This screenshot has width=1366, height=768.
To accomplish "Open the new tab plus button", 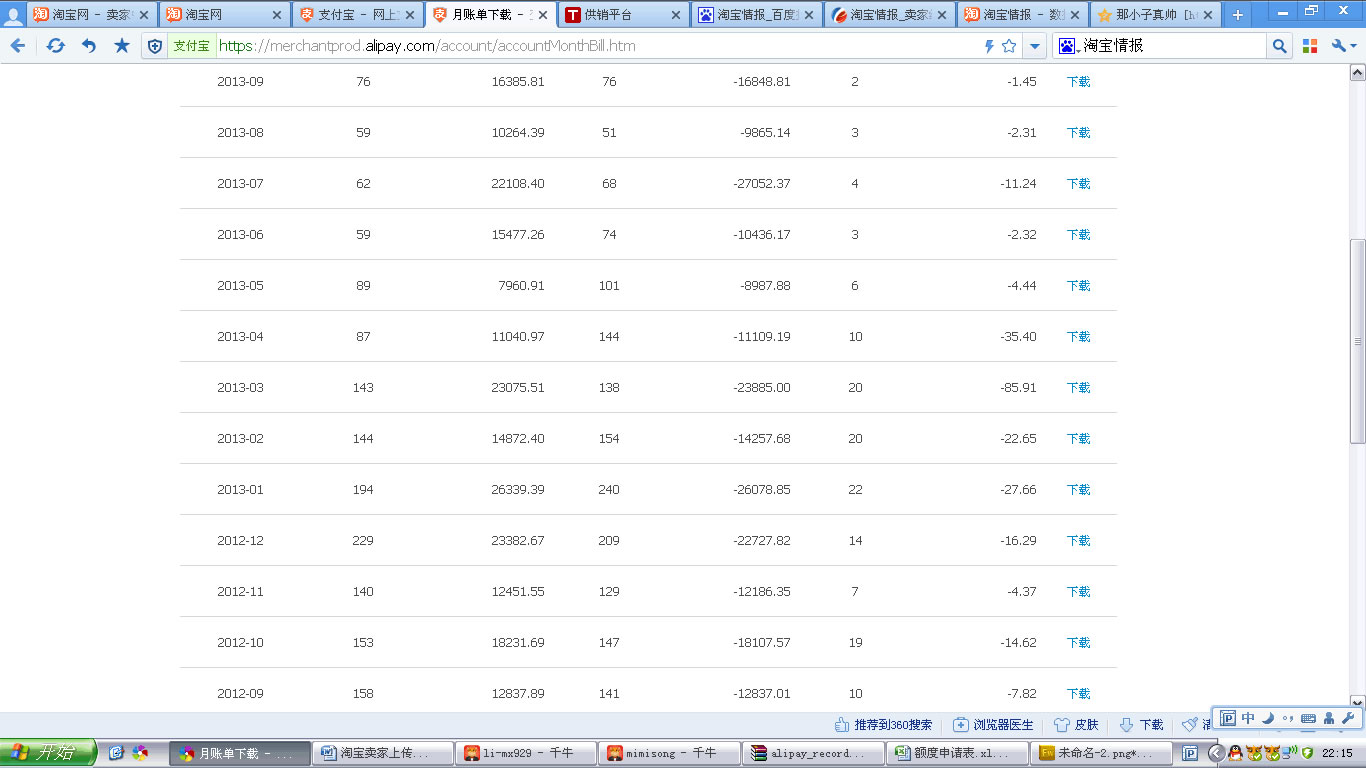I will [x=1237, y=15].
